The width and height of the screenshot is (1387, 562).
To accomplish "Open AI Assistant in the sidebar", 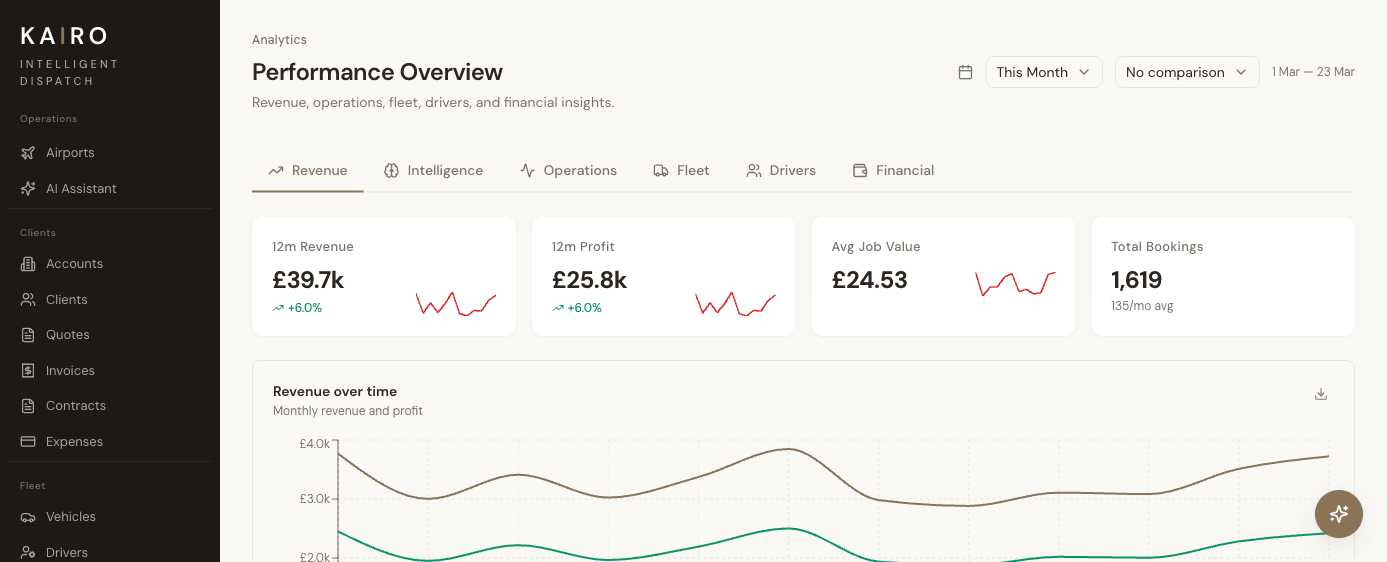I will [x=110, y=188].
